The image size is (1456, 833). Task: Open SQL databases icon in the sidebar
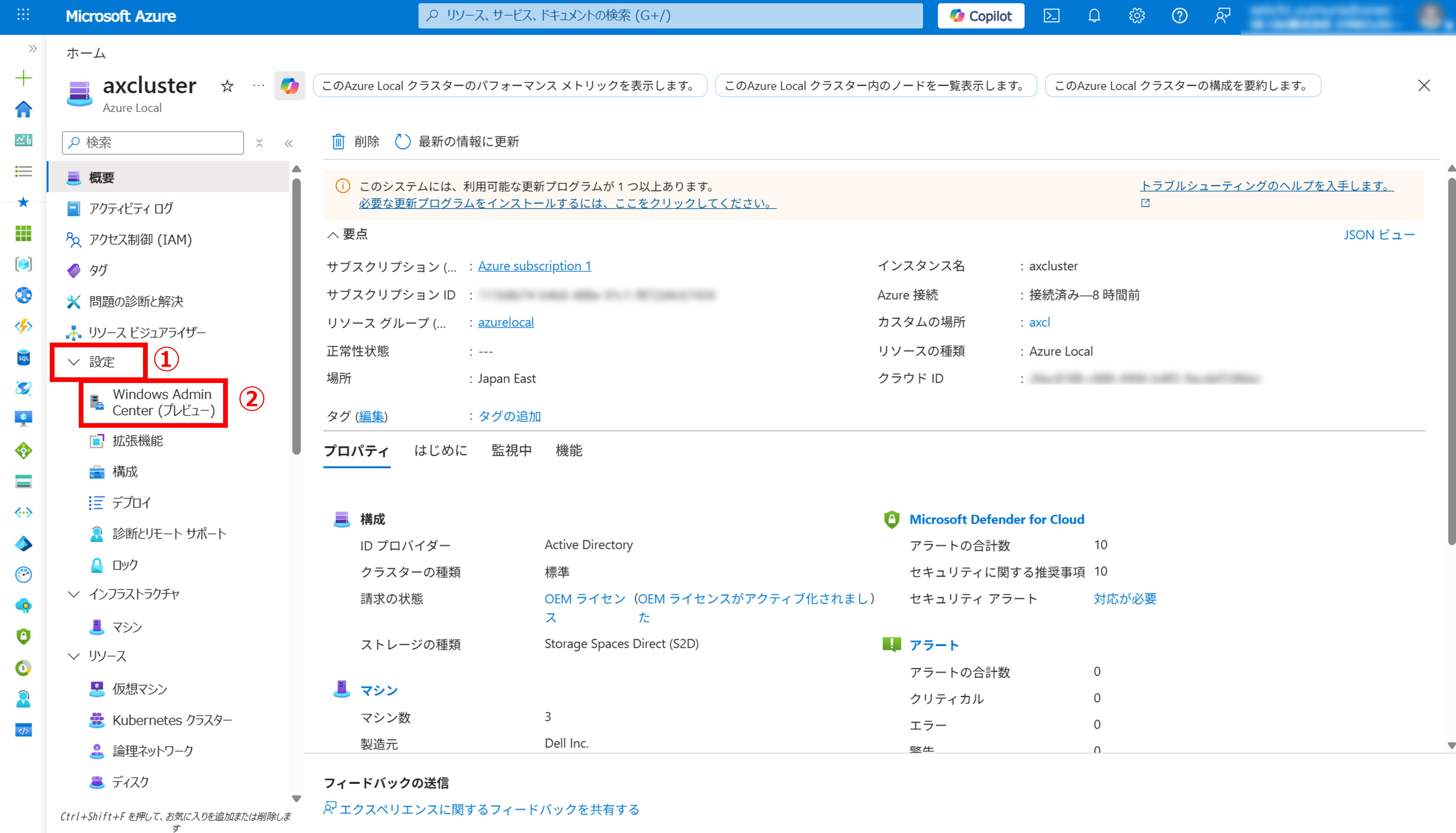pos(24,357)
